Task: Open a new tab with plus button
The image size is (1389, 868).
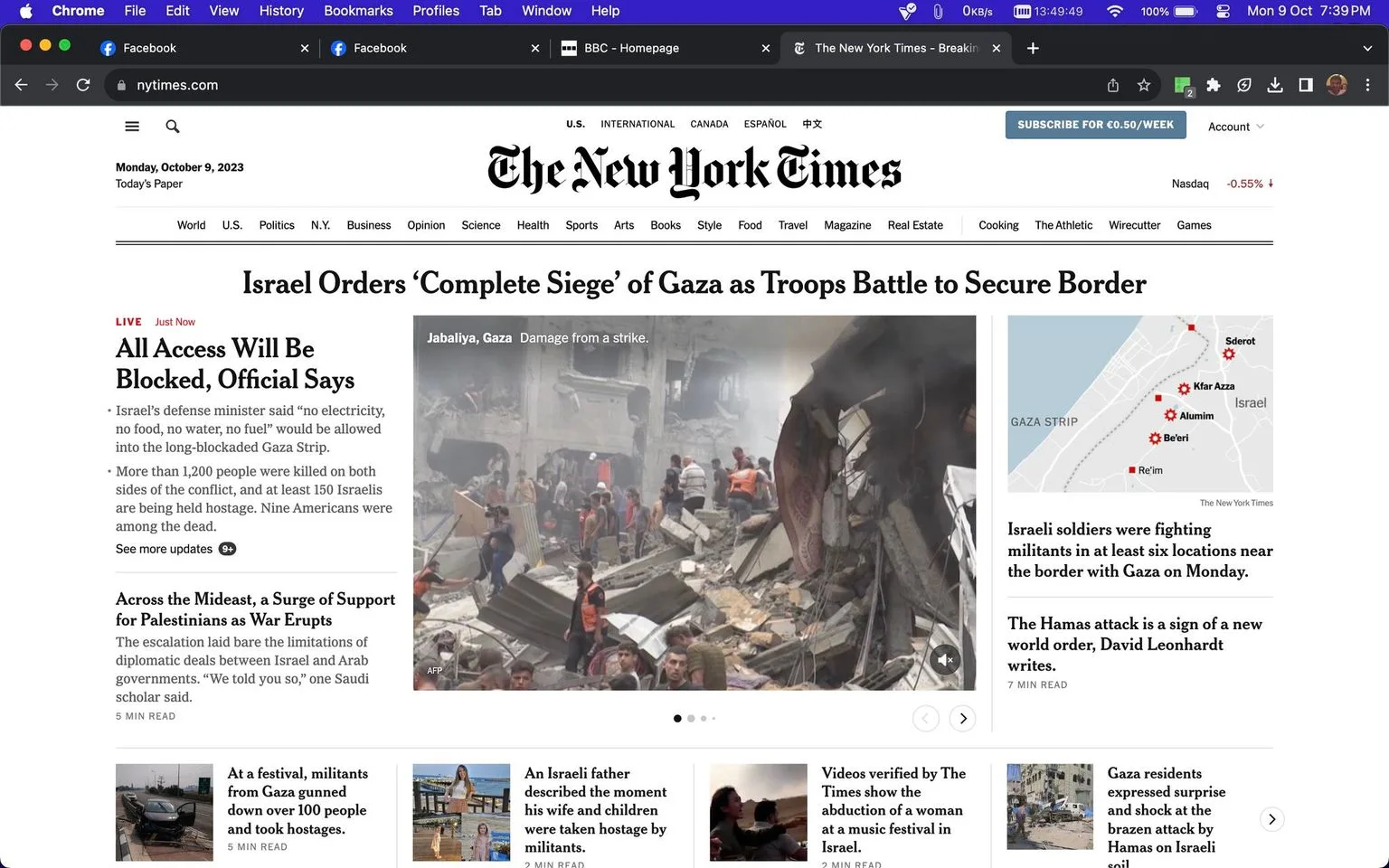Action: coord(1033,48)
